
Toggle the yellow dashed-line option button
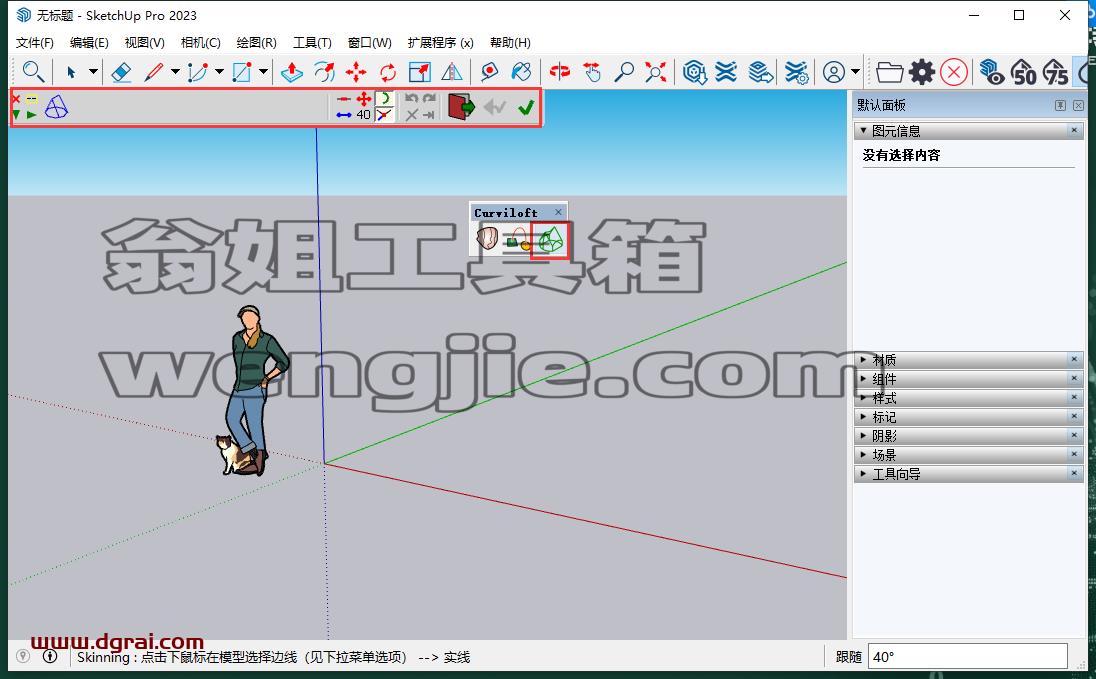pyautogui.click(x=31, y=99)
